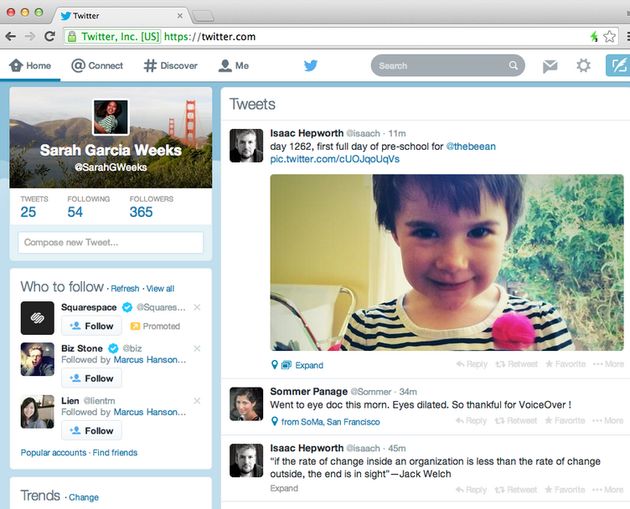This screenshot has height=509, width=630.
Task: Click the Twitter bird logo in navbar
Action: tap(311, 66)
